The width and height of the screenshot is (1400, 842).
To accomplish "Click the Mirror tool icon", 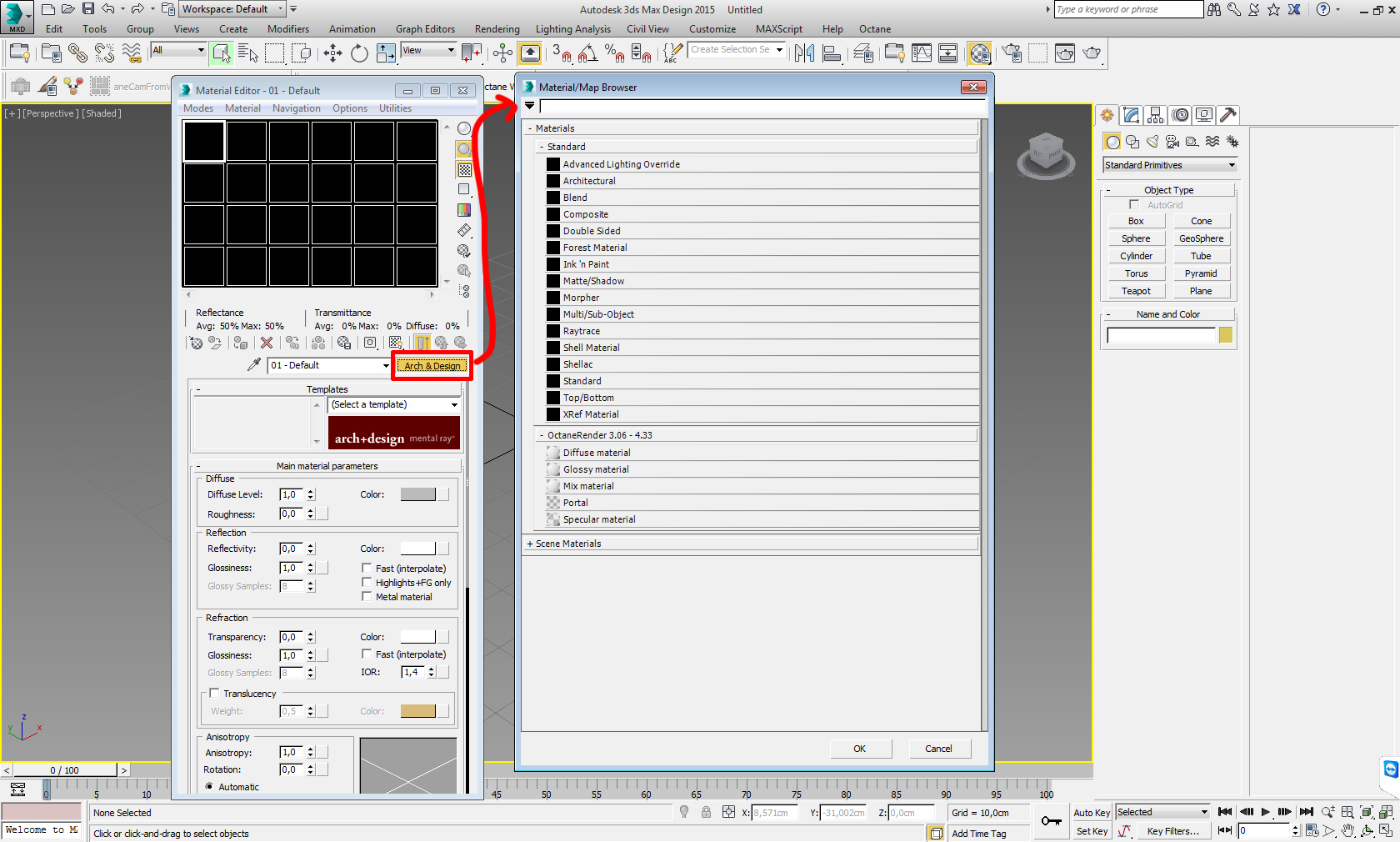I will 804,53.
